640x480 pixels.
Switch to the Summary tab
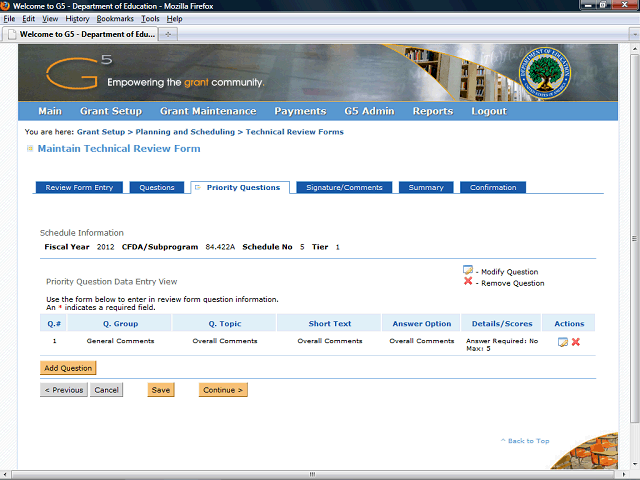[x=426, y=187]
